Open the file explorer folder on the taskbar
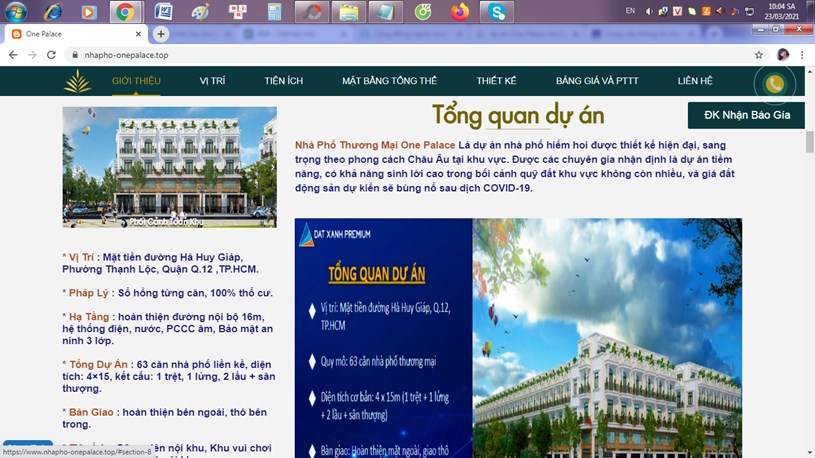 [x=349, y=11]
